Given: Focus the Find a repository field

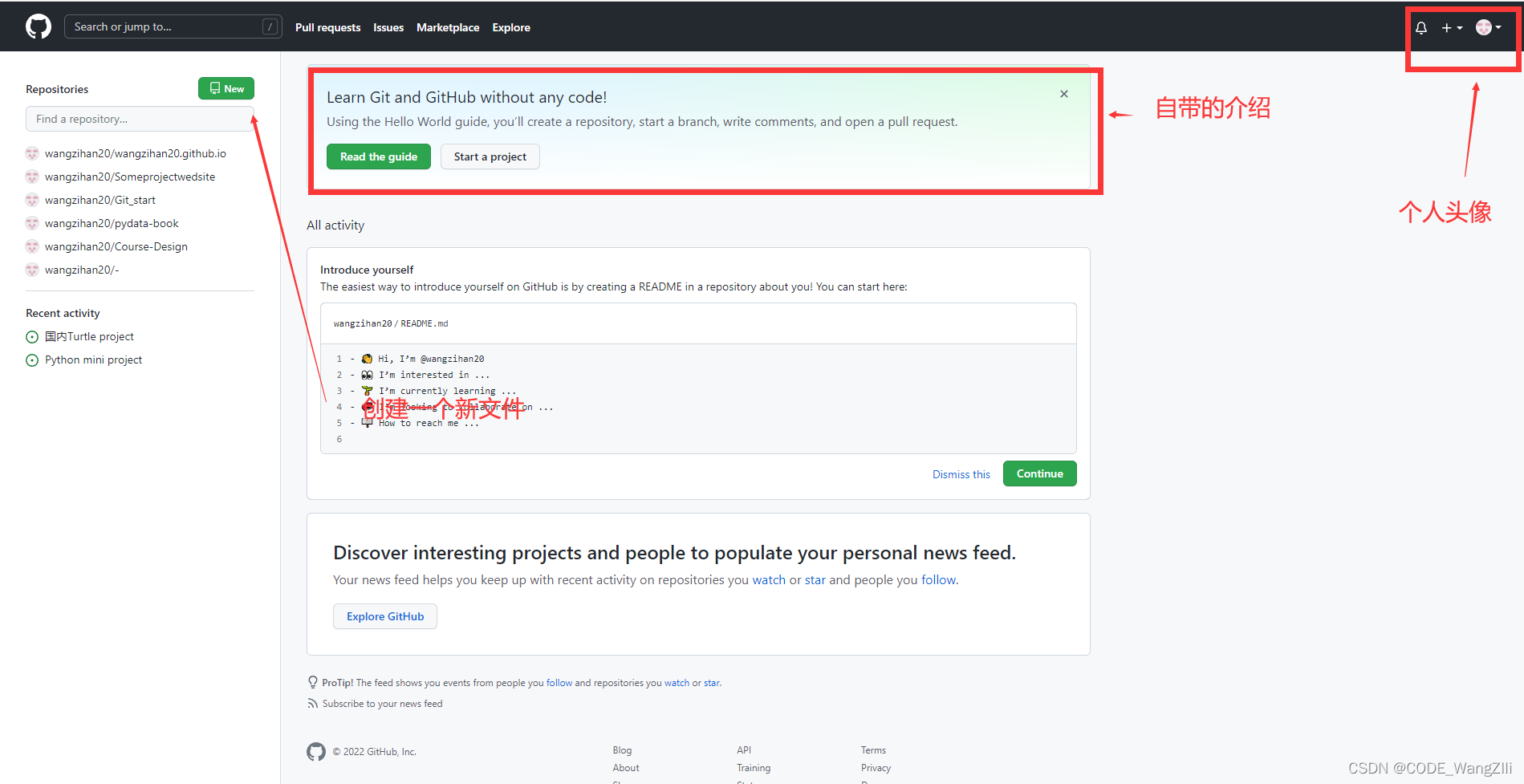Looking at the screenshot, I should tap(140, 119).
